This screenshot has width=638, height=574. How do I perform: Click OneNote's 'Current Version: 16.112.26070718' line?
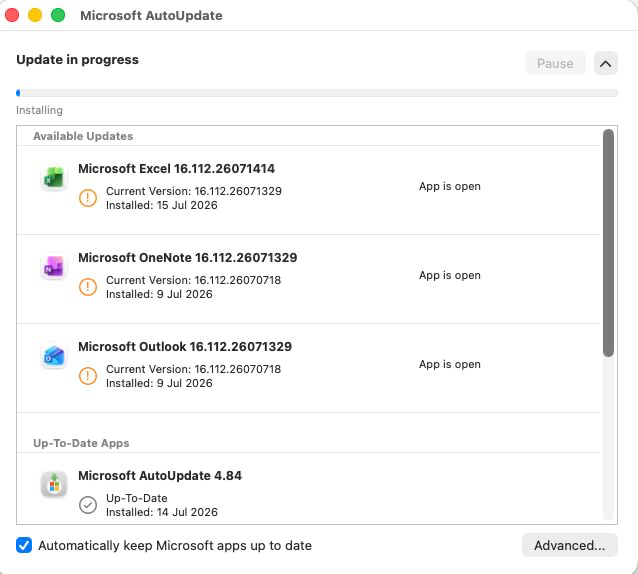[x=193, y=280]
